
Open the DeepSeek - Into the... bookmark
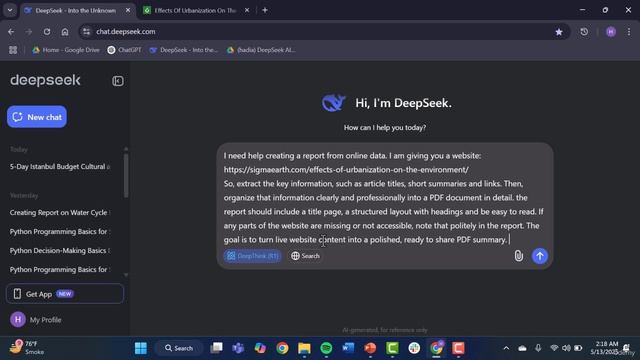[x=184, y=50]
